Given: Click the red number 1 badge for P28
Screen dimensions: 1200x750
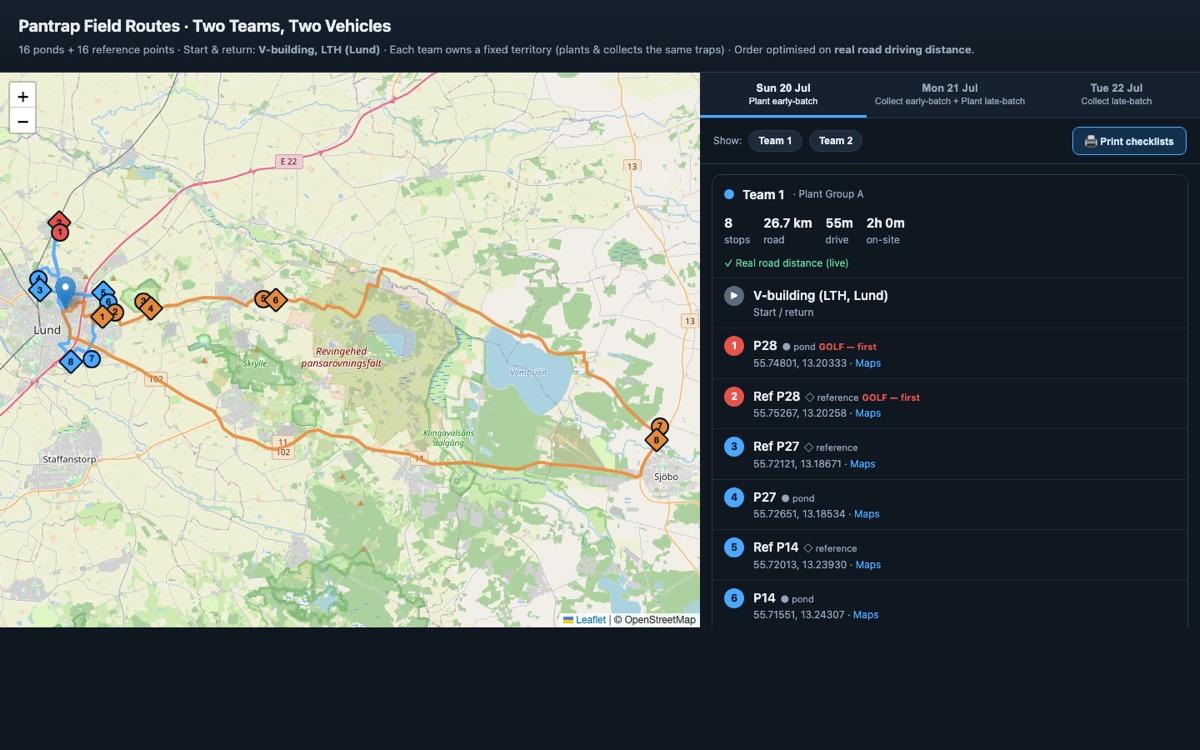Looking at the screenshot, I should [734, 346].
